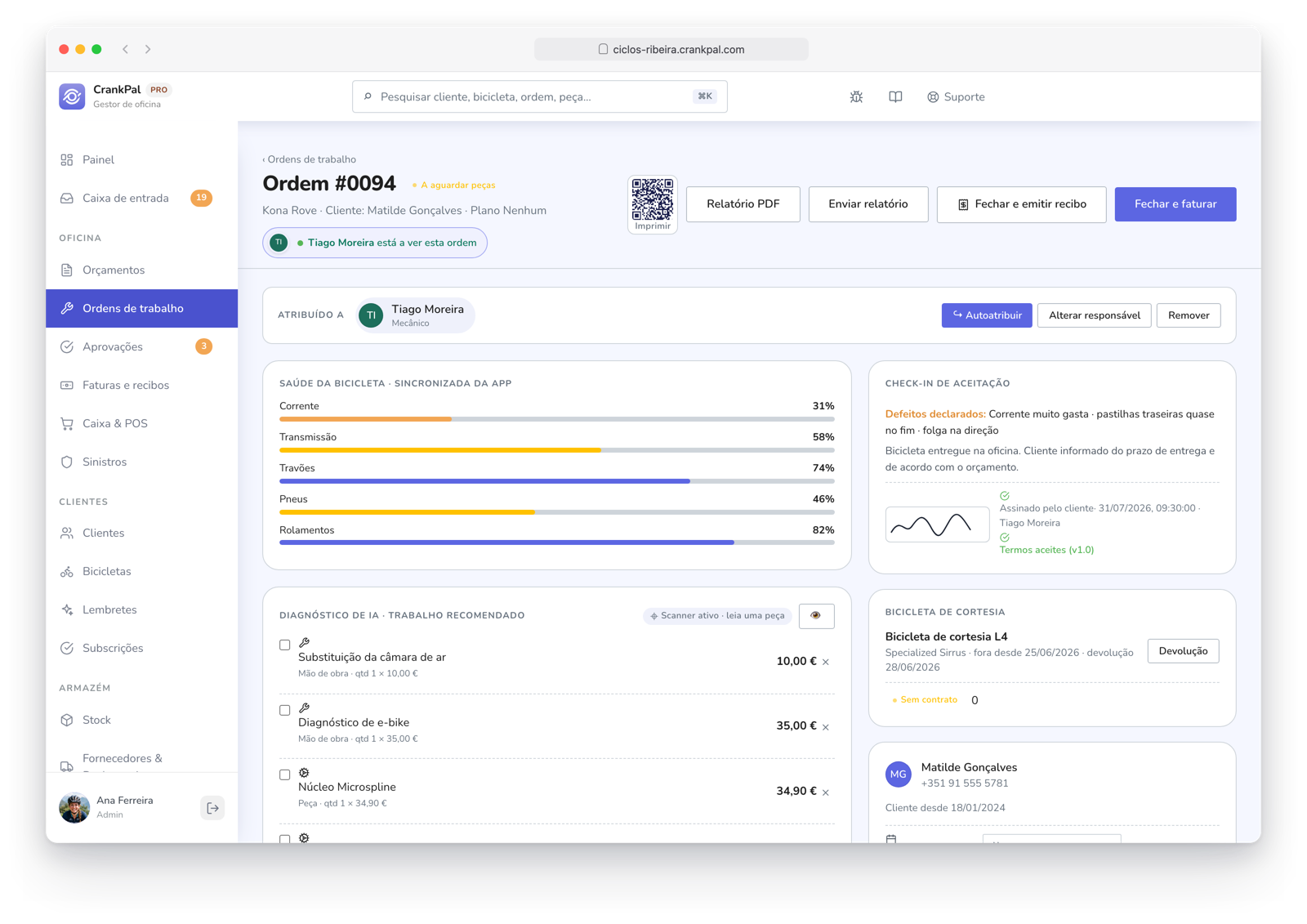Toggle the eye visibility button in diagnóstico

click(x=816, y=615)
